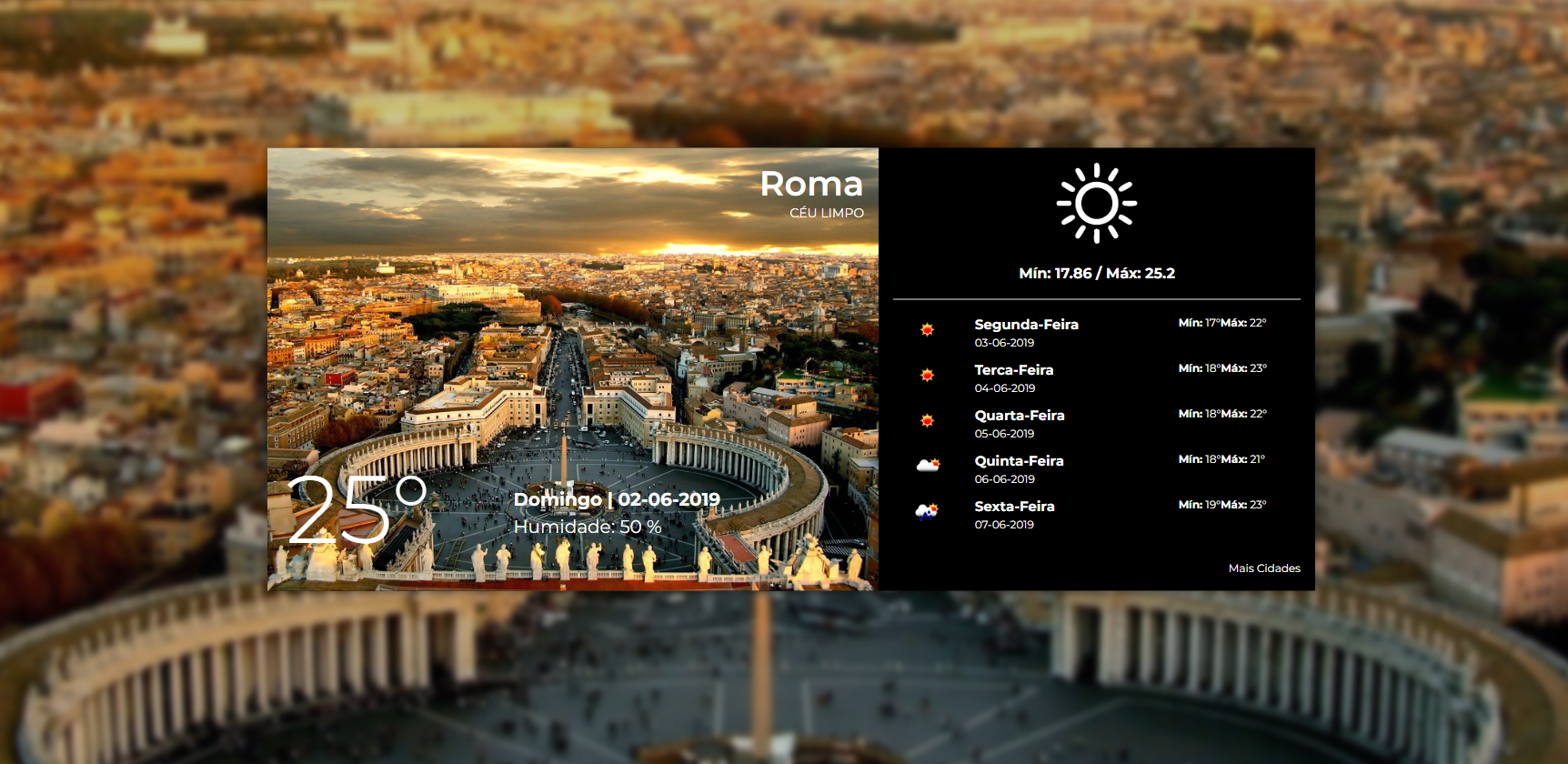Screen dimensions: 1568x764
Task: Select the Sexta-Feira forecast label
Action: coord(1014,507)
